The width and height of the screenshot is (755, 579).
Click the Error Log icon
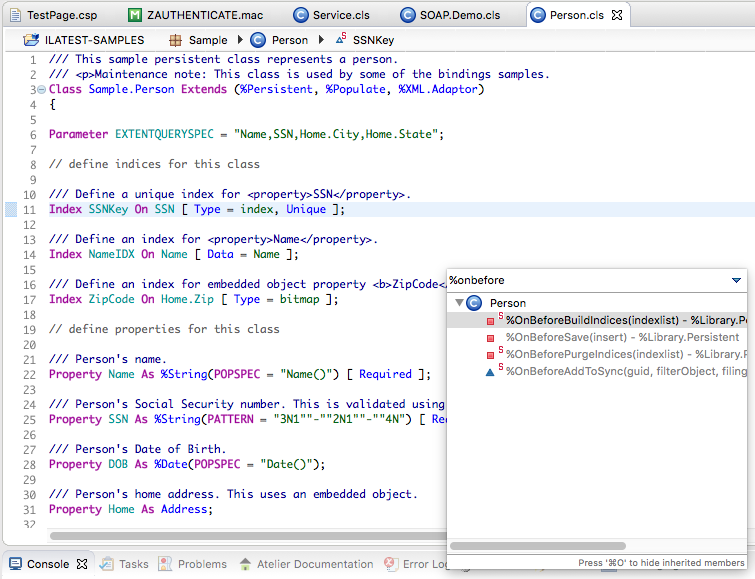390,564
